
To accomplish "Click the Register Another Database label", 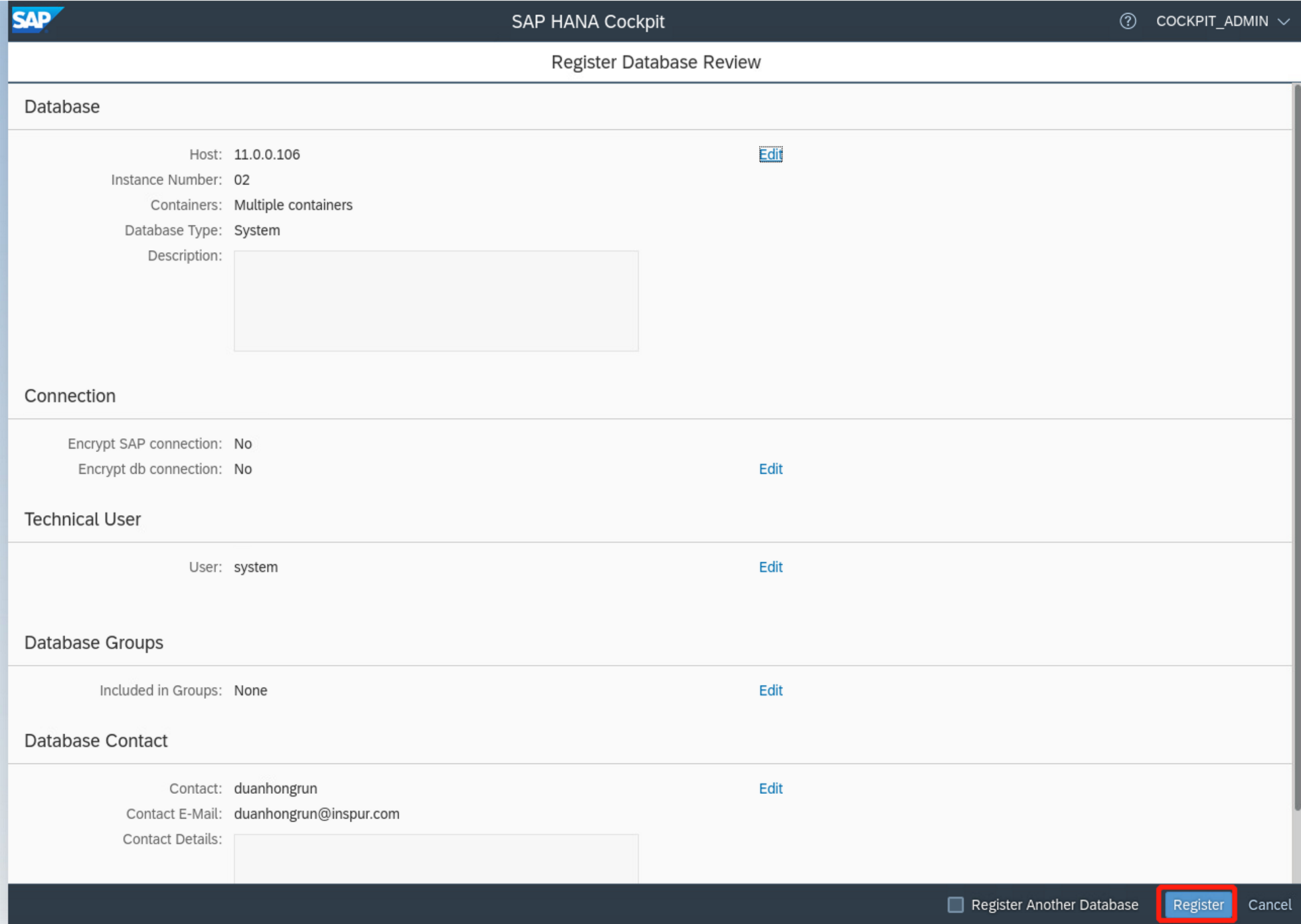I will (1054, 904).
